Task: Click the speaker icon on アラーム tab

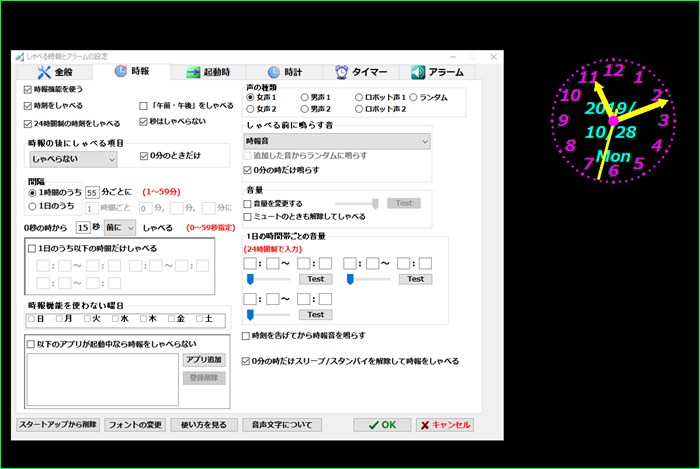Action: point(418,72)
